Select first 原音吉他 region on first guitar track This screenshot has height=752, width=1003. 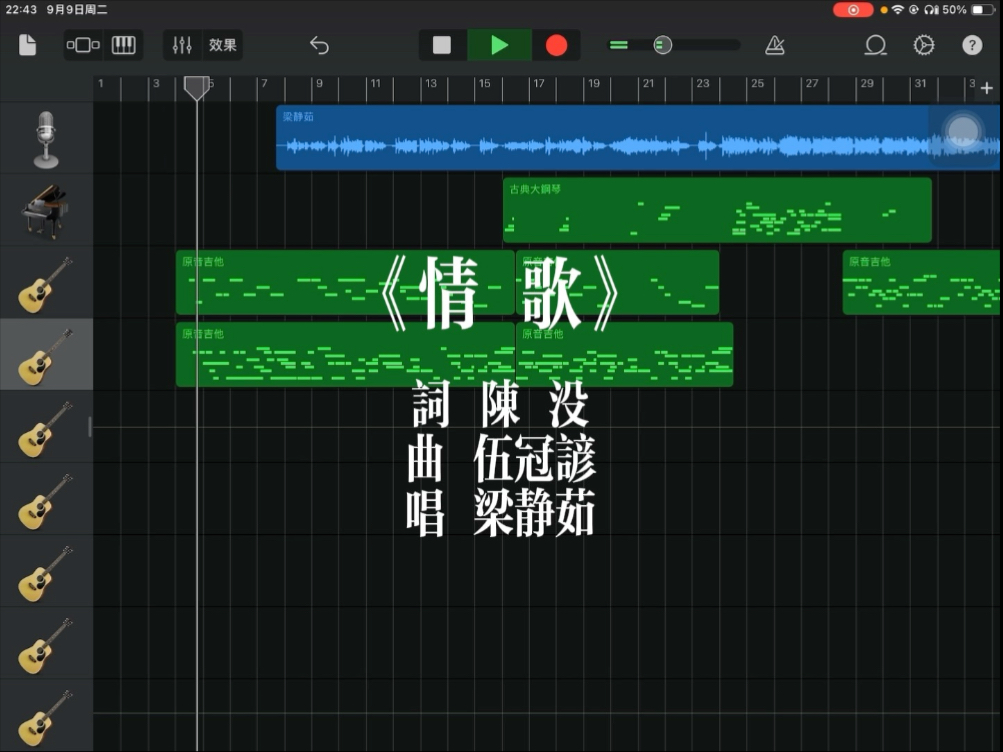tap(345, 282)
